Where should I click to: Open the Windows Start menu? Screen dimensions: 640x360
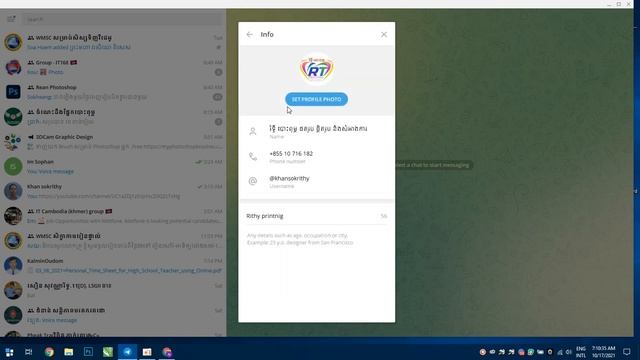coord(9,352)
